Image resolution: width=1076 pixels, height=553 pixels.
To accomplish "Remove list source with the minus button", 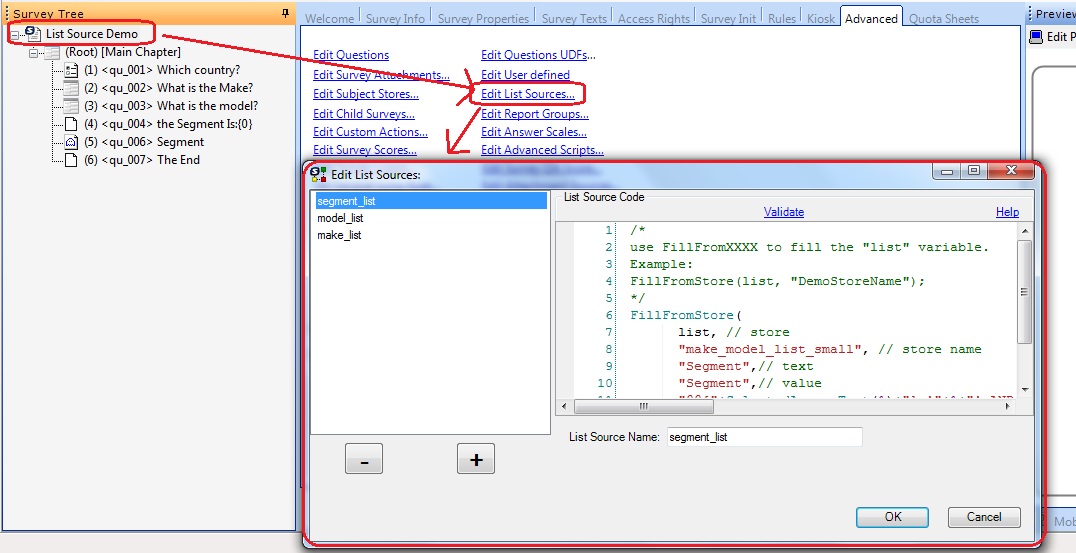I will tap(364, 459).
